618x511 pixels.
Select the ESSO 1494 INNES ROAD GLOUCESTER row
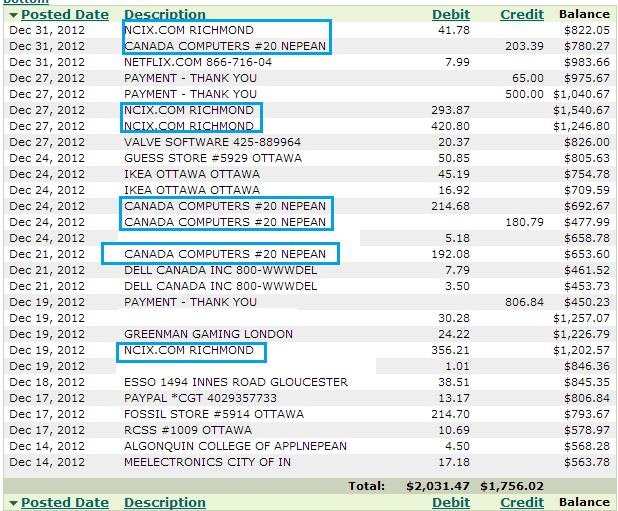(236, 382)
